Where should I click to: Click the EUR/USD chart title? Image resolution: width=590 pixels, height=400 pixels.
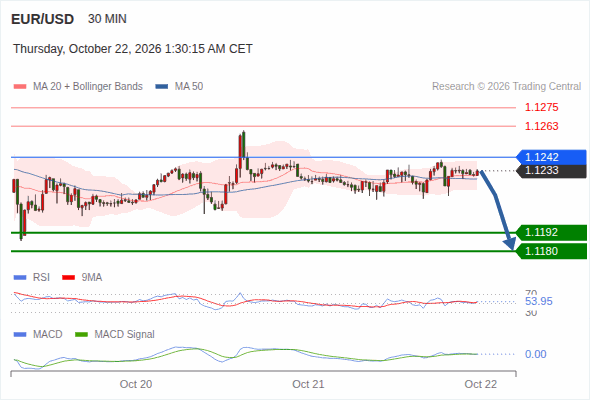tap(43, 19)
